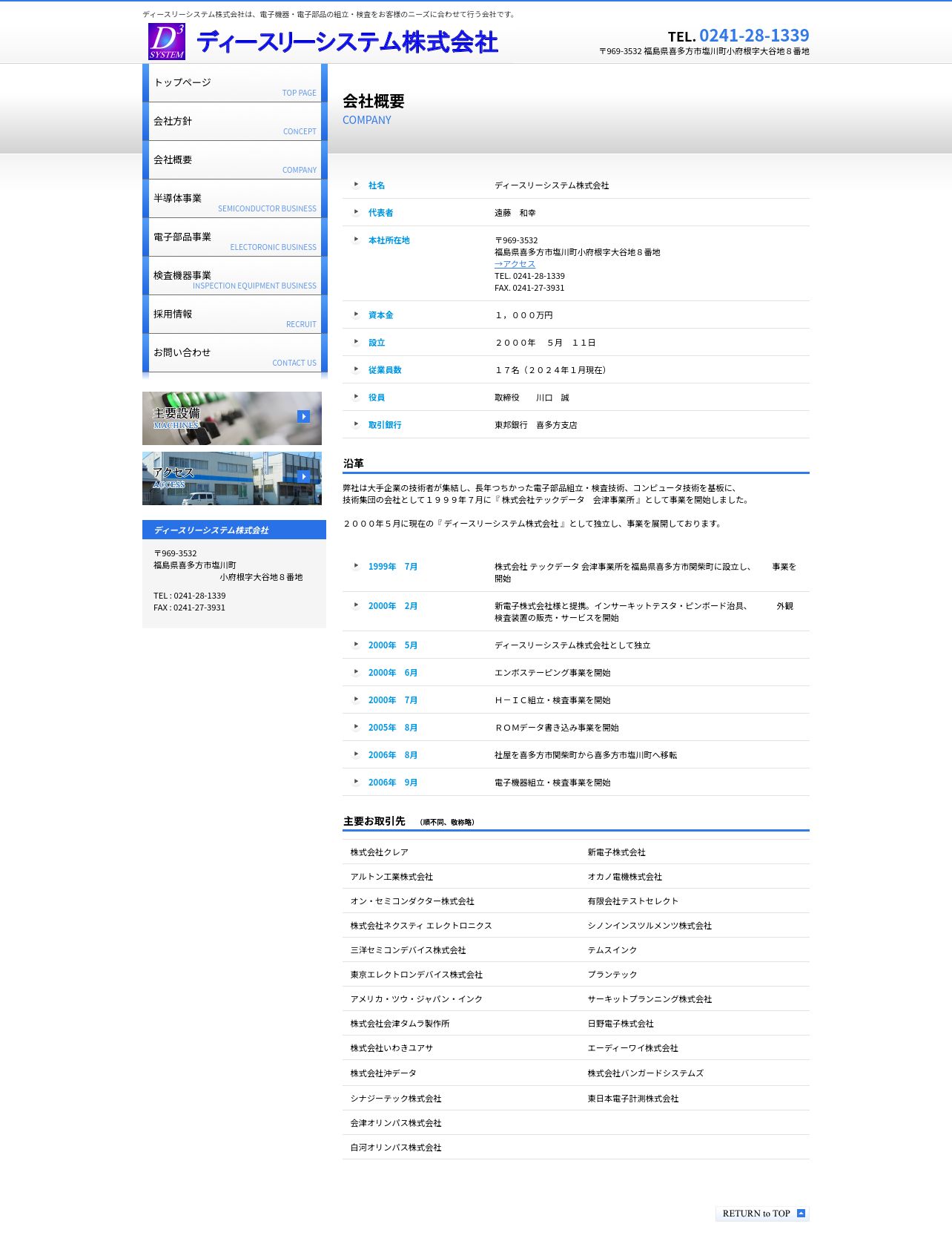Open the トップページ menu item

[x=235, y=83]
